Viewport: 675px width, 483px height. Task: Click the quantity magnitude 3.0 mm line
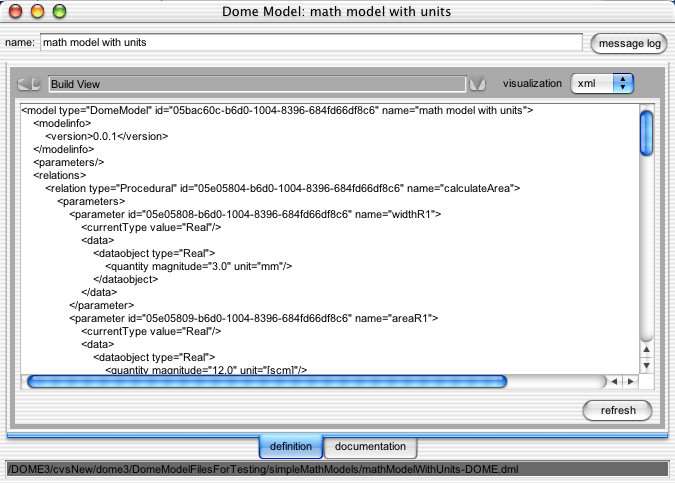(x=198, y=266)
